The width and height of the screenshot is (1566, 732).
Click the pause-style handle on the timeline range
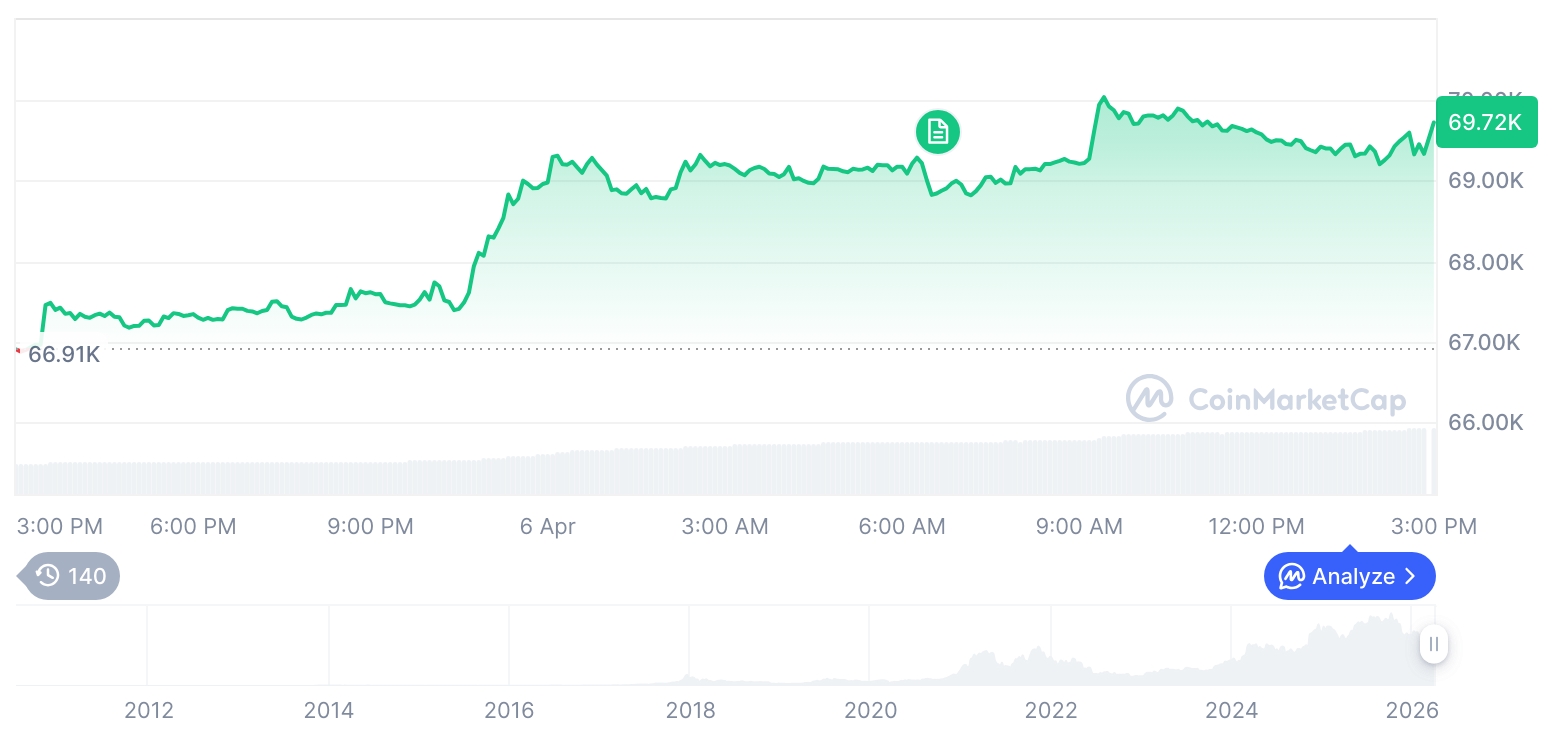[x=1434, y=645]
